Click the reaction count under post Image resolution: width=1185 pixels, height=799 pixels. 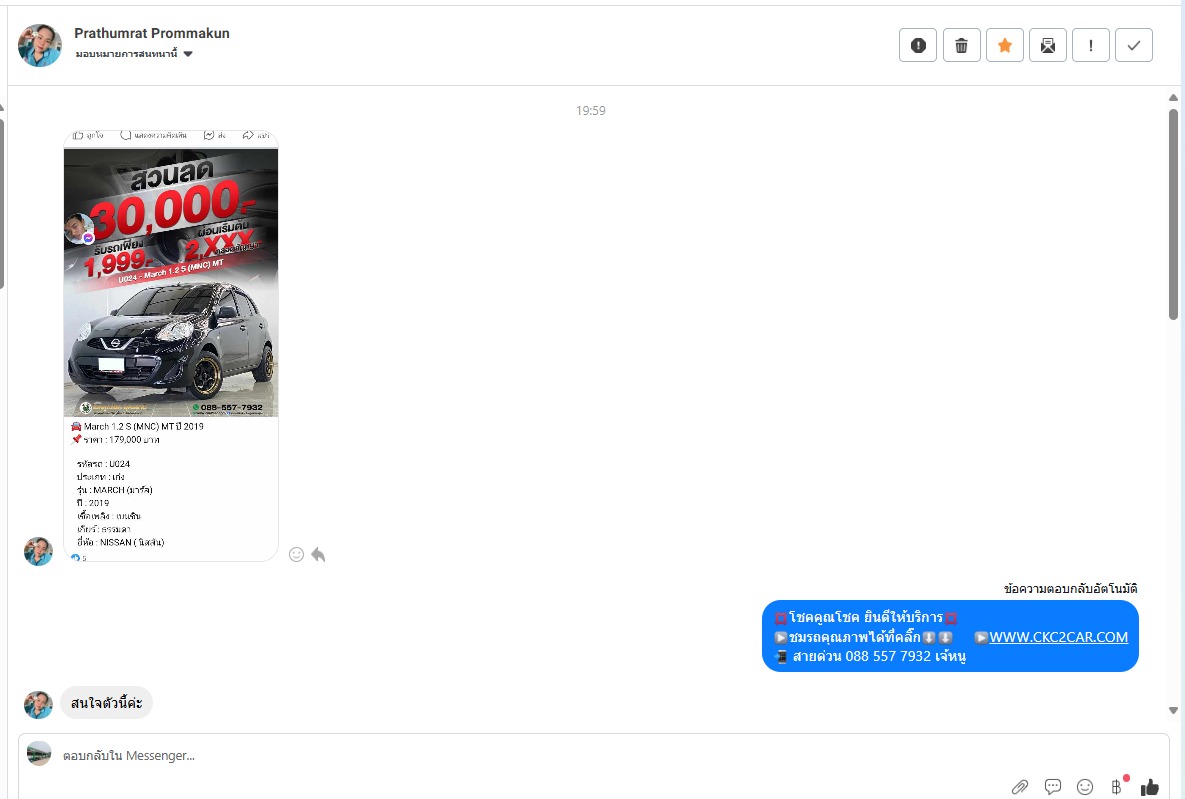point(79,558)
